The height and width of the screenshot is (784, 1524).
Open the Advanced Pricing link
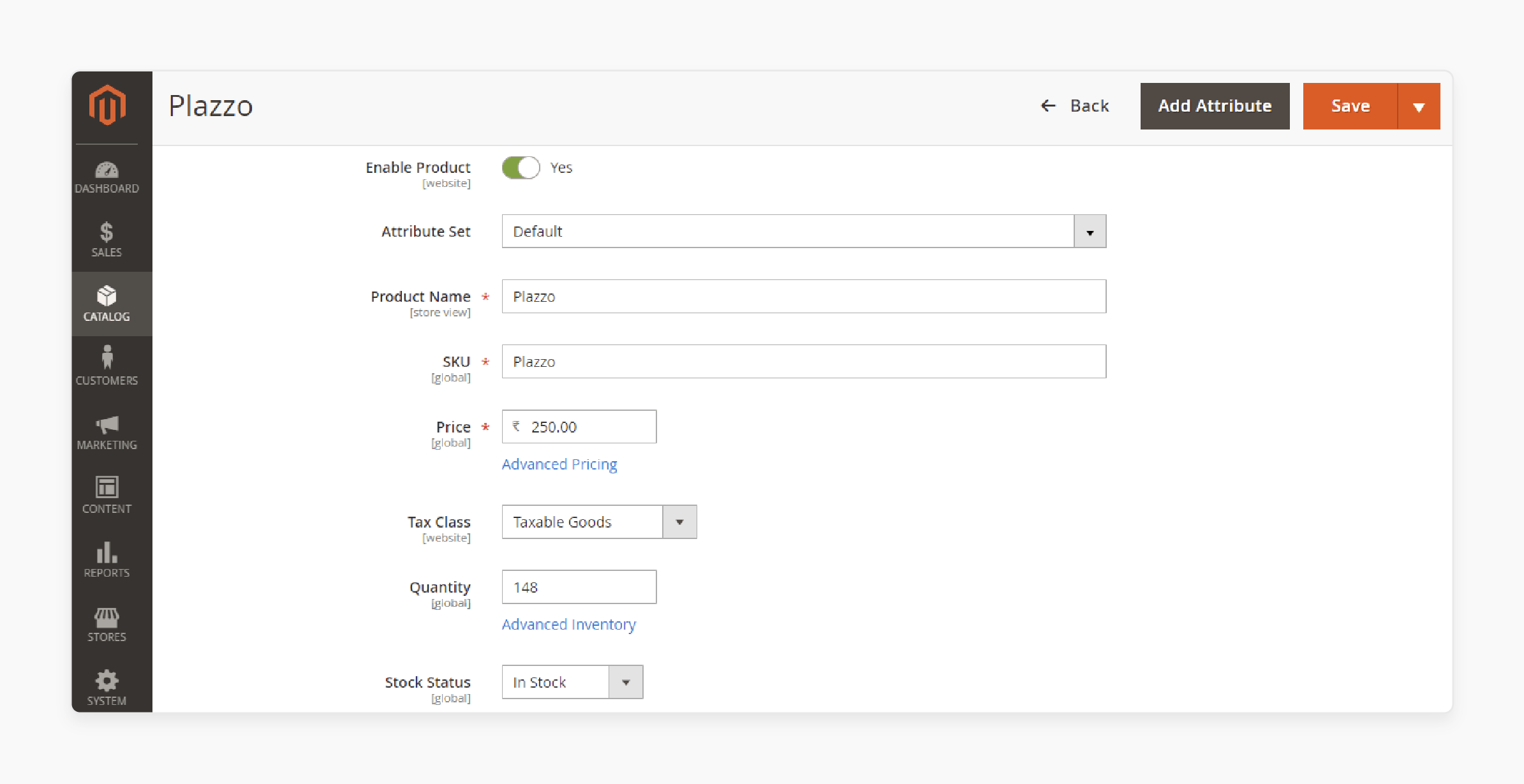(559, 464)
